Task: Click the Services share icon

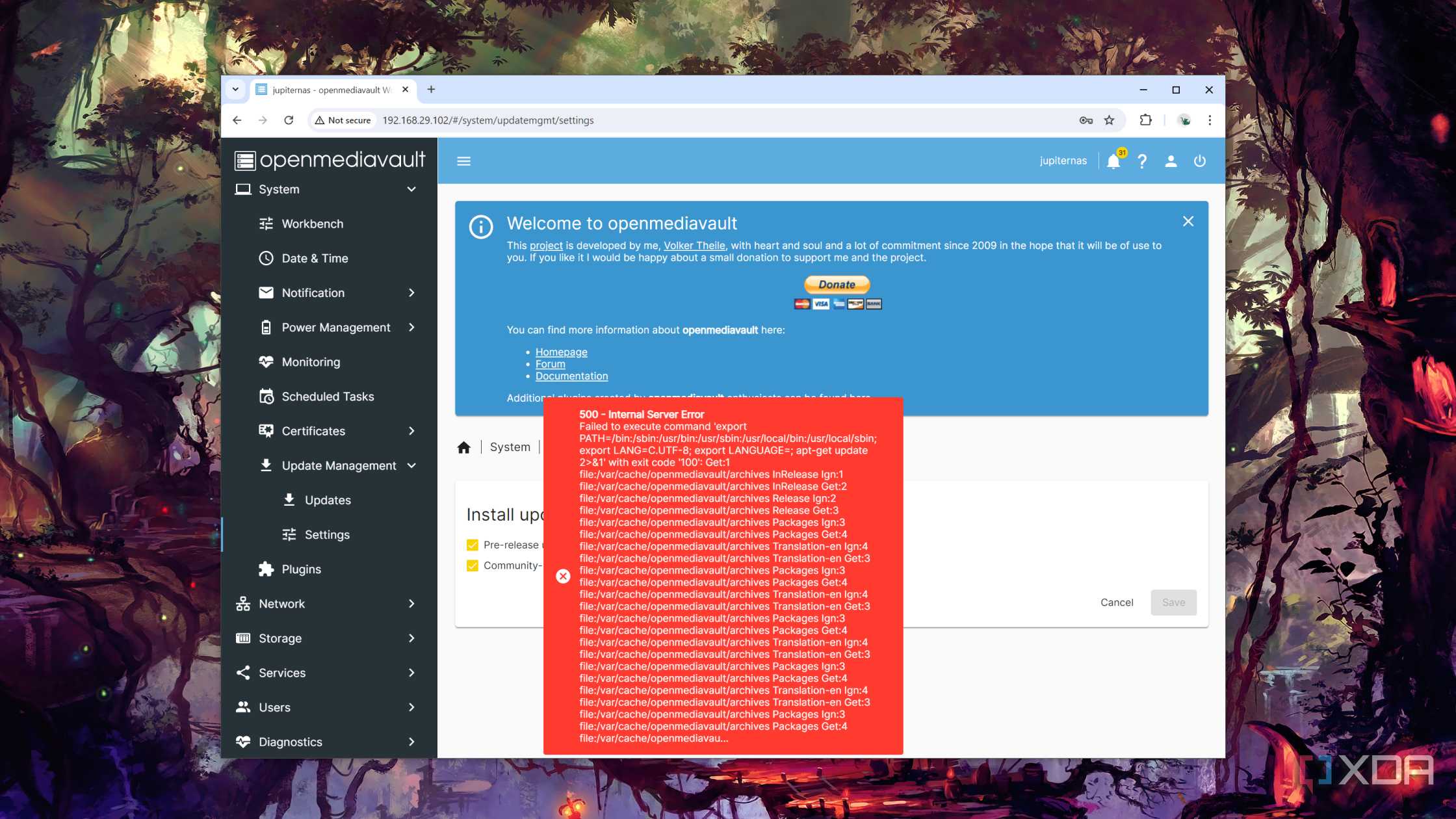Action: (243, 673)
